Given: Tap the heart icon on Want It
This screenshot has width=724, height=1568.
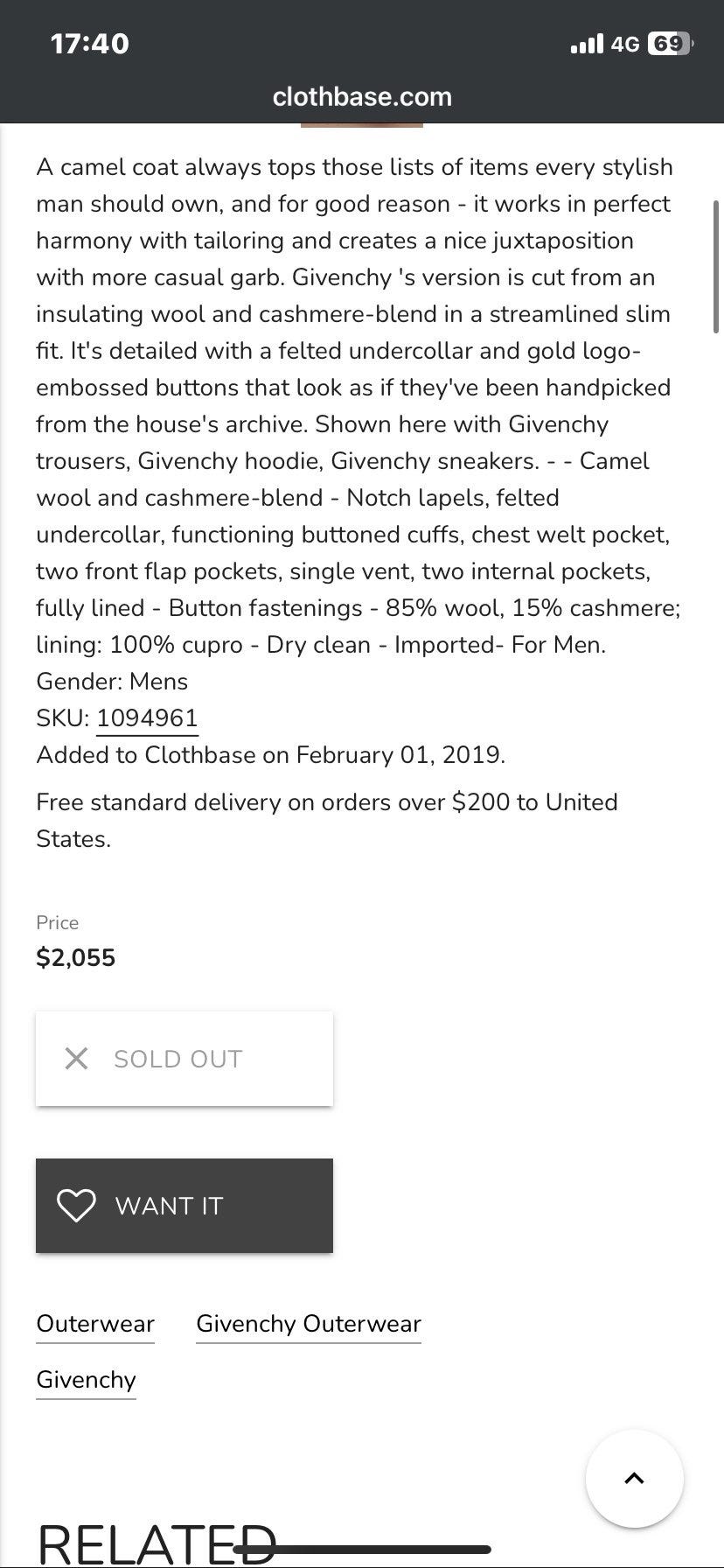Looking at the screenshot, I should click(76, 1205).
